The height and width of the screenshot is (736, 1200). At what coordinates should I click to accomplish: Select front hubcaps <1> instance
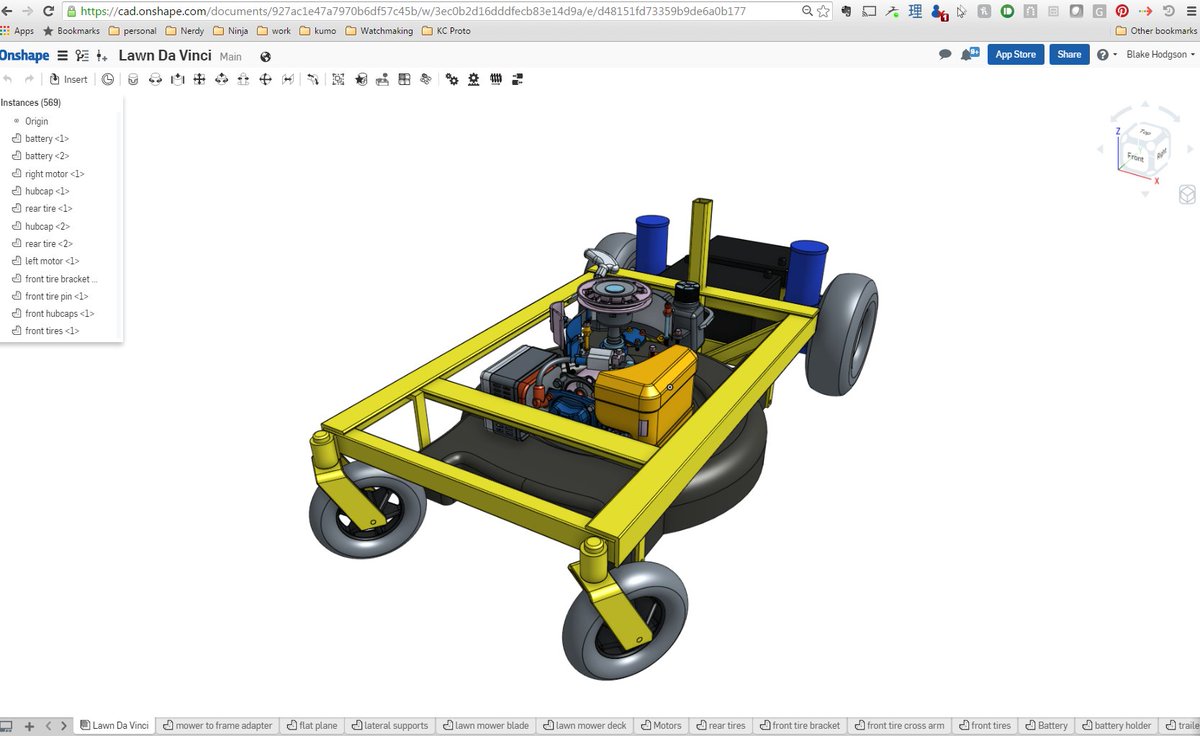[x=60, y=313]
